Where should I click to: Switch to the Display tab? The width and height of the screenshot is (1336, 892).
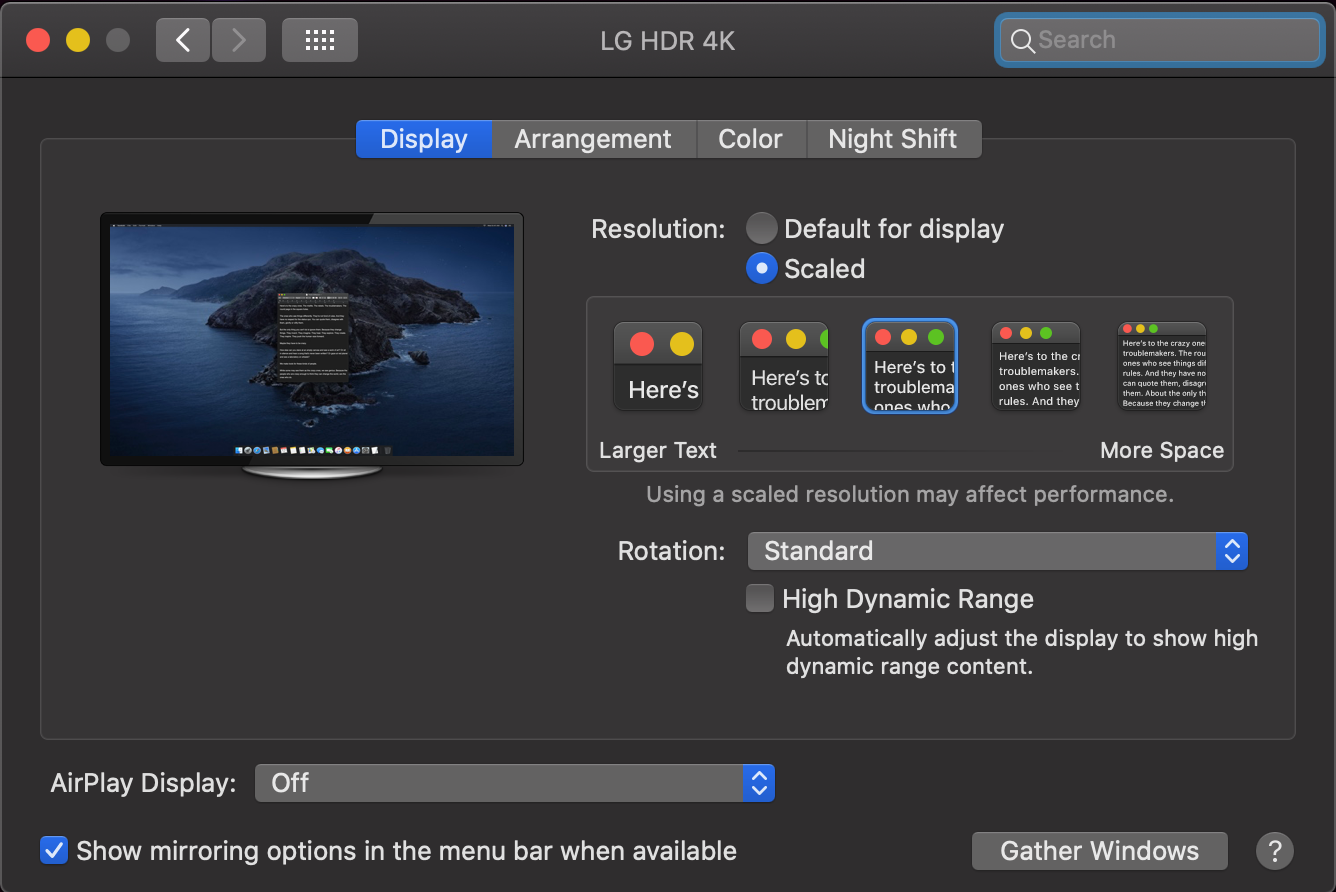click(x=424, y=139)
